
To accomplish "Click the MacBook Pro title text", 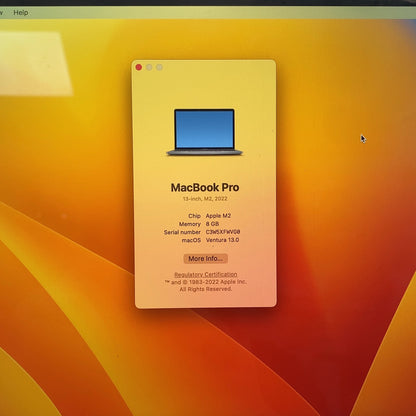I will tap(205, 187).
